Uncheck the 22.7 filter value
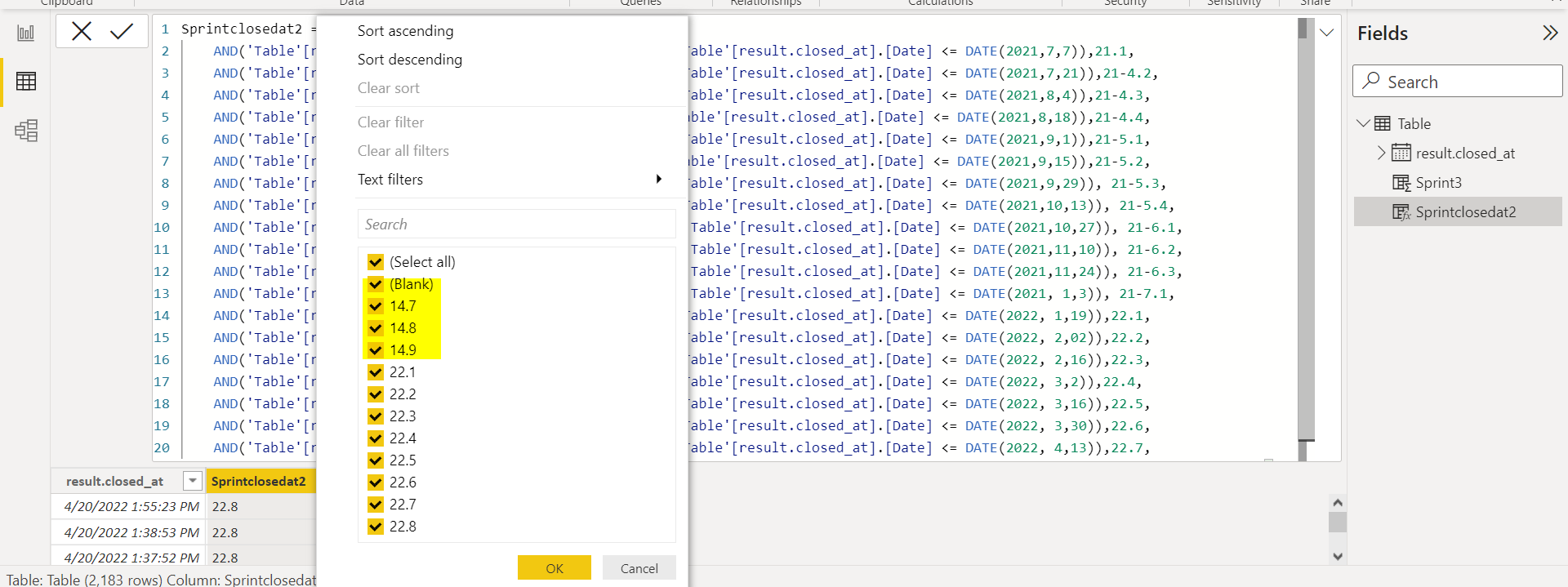The width and height of the screenshot is (1568, 587). (376, 505)
